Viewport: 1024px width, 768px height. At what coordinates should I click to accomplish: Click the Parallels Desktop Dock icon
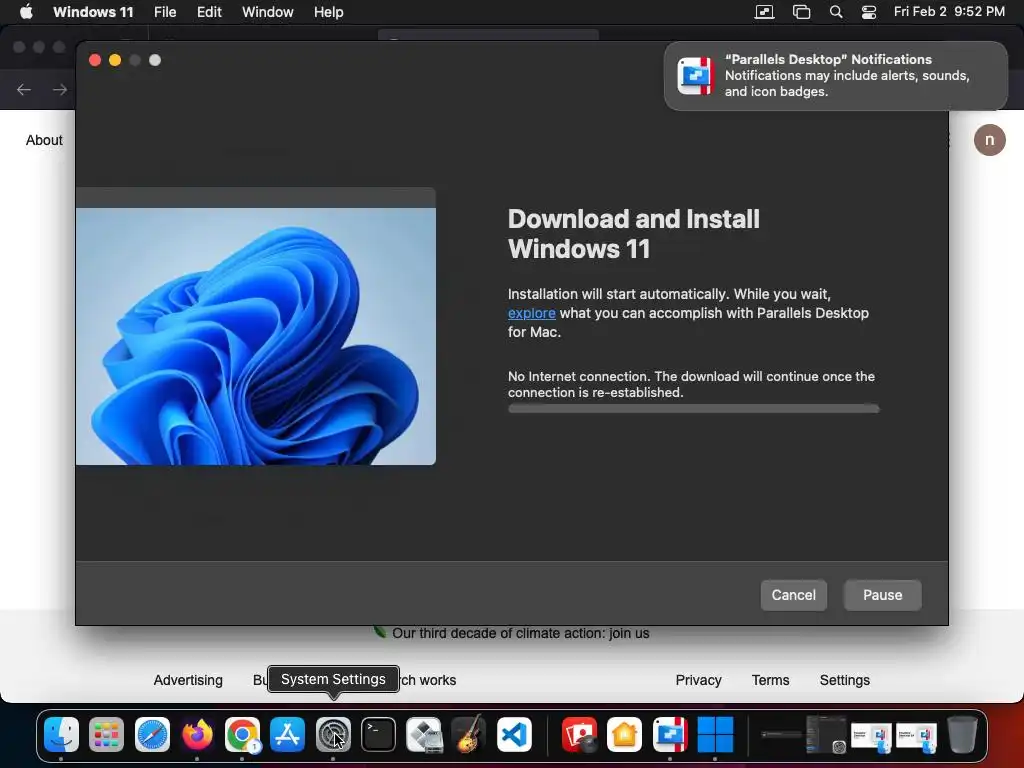pyautogui.click(x=670, y=734)
